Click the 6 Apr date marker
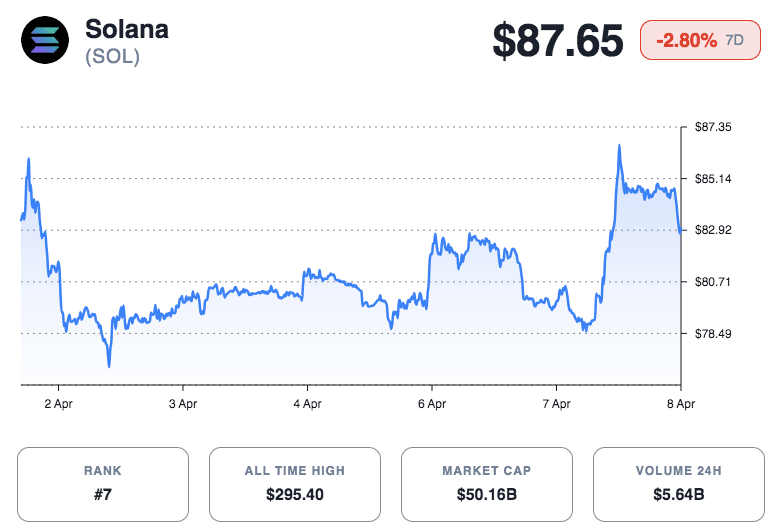Viewport: 782px width, 526px height. (431, 404)
